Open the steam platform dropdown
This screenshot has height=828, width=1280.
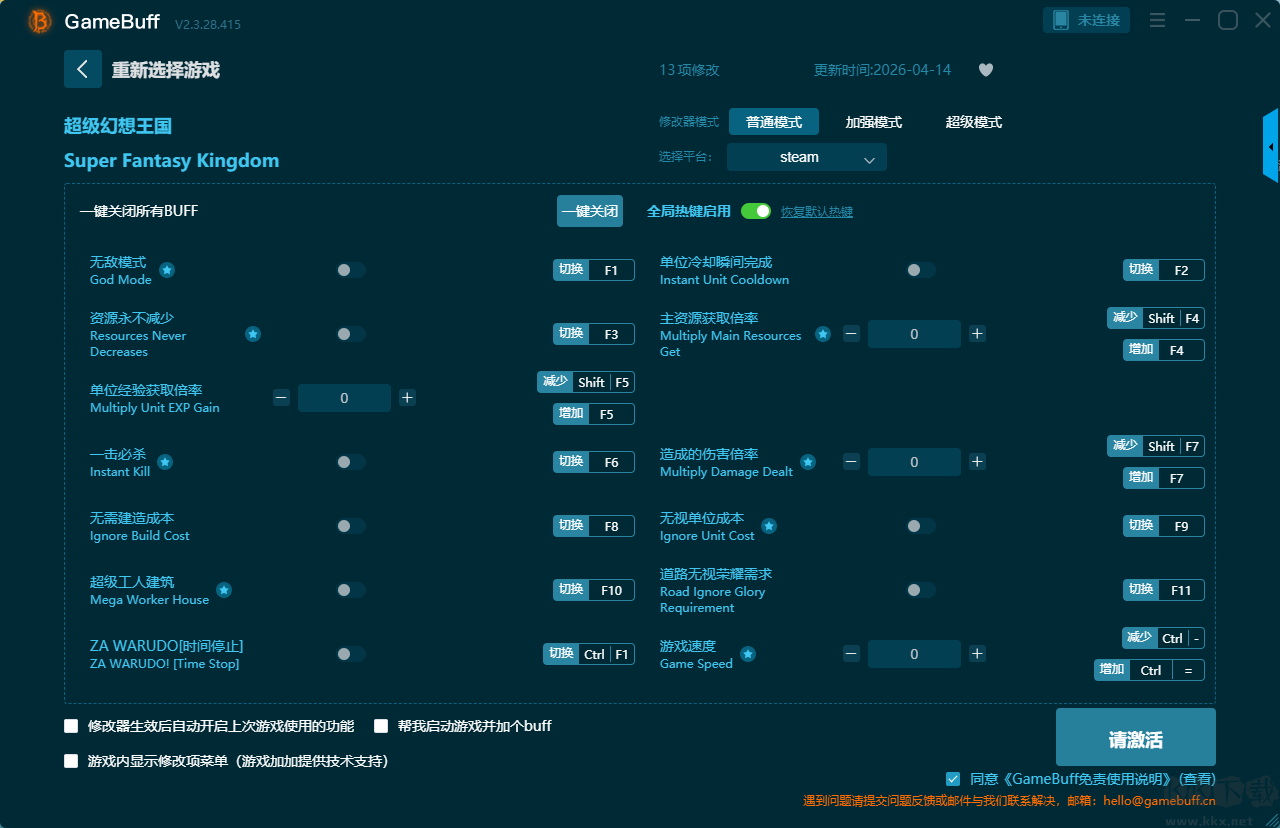click(807, 157)
